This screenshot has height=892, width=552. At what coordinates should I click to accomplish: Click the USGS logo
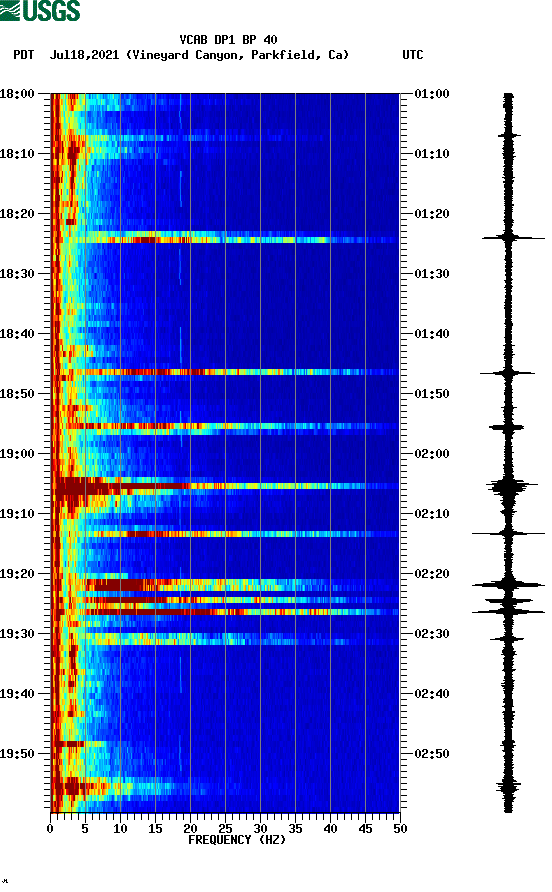tap(40, 10)
